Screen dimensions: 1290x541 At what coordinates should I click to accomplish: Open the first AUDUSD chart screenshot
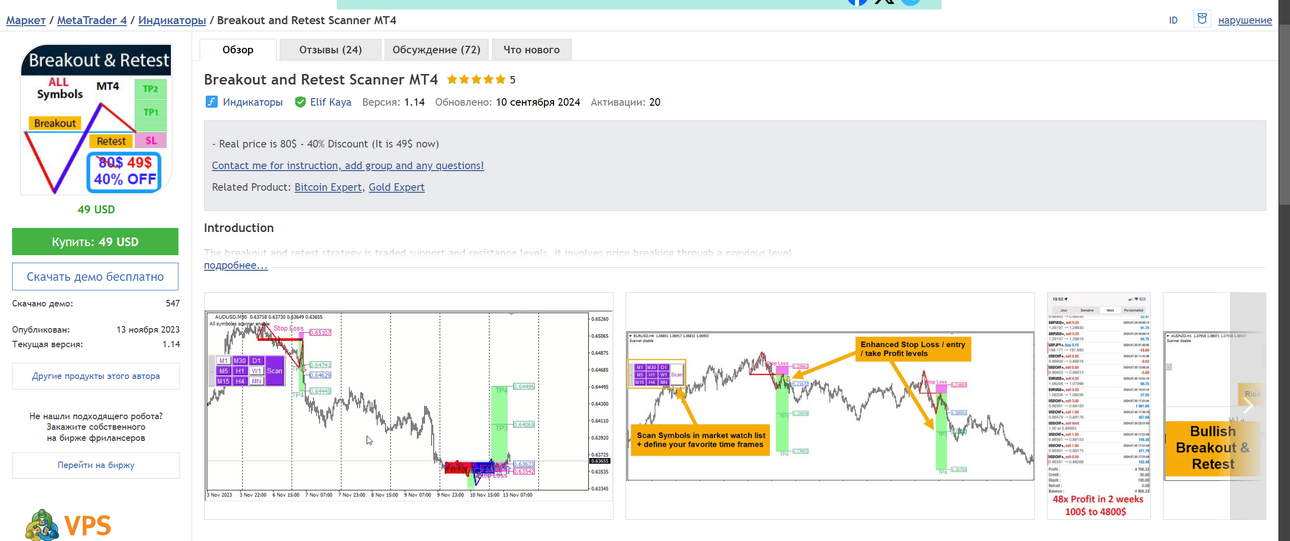pos(409,406)
